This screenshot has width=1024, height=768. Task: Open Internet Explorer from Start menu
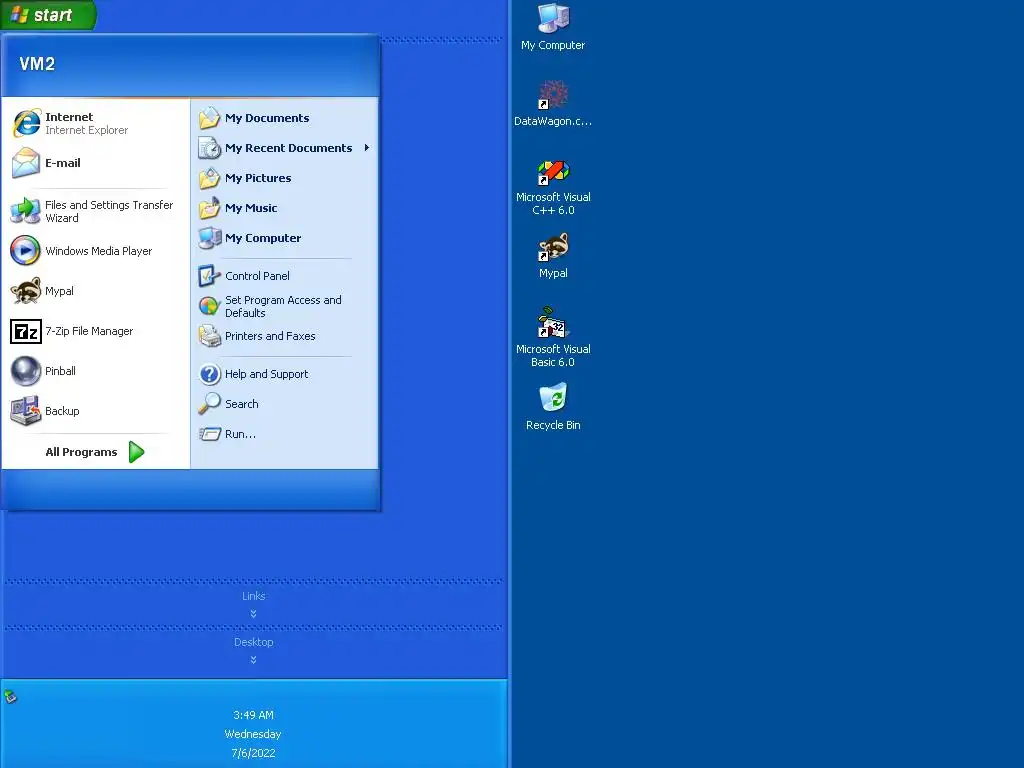tap(96, 123)
